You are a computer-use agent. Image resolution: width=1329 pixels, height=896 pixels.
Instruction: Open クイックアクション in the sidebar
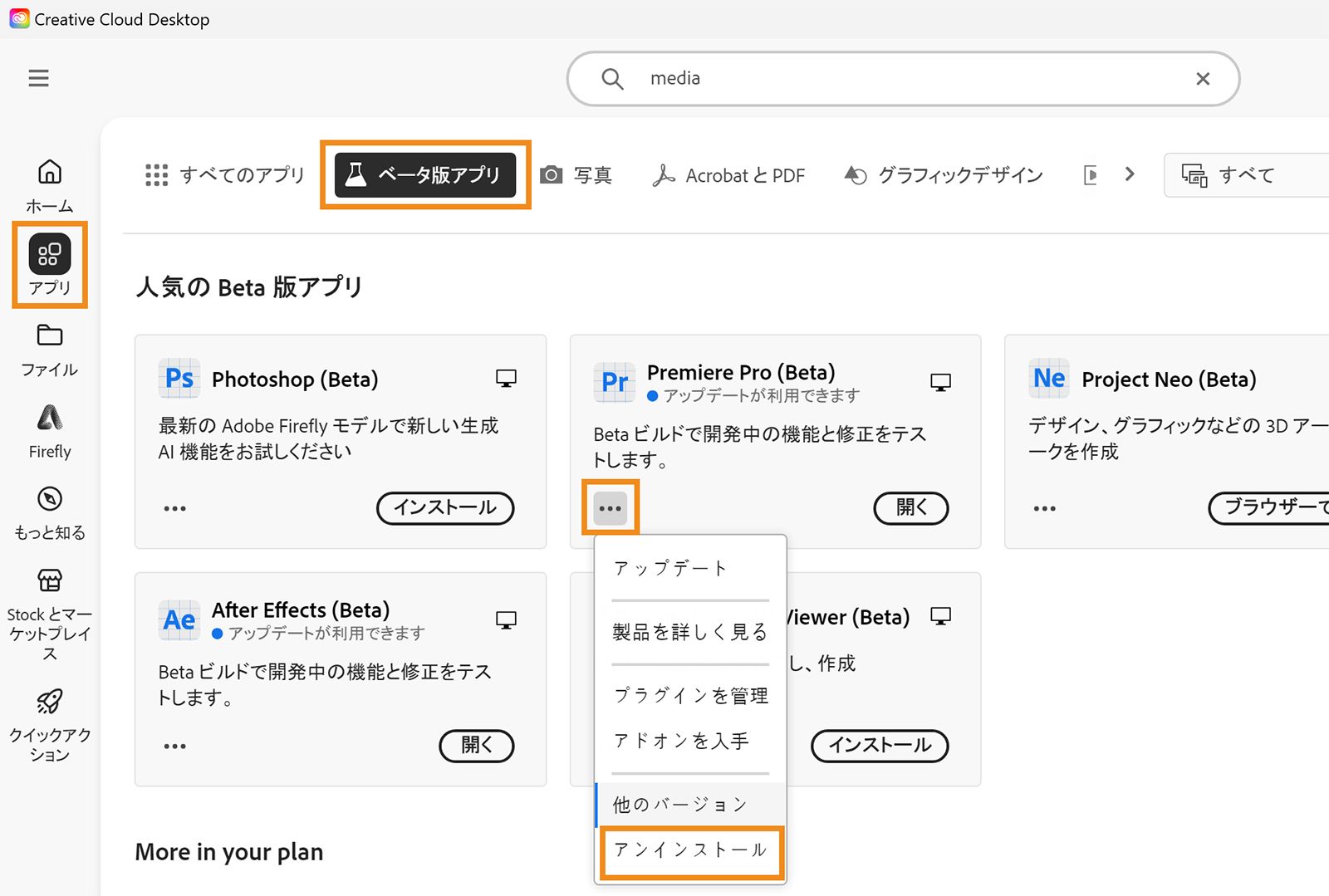[50, 725]
